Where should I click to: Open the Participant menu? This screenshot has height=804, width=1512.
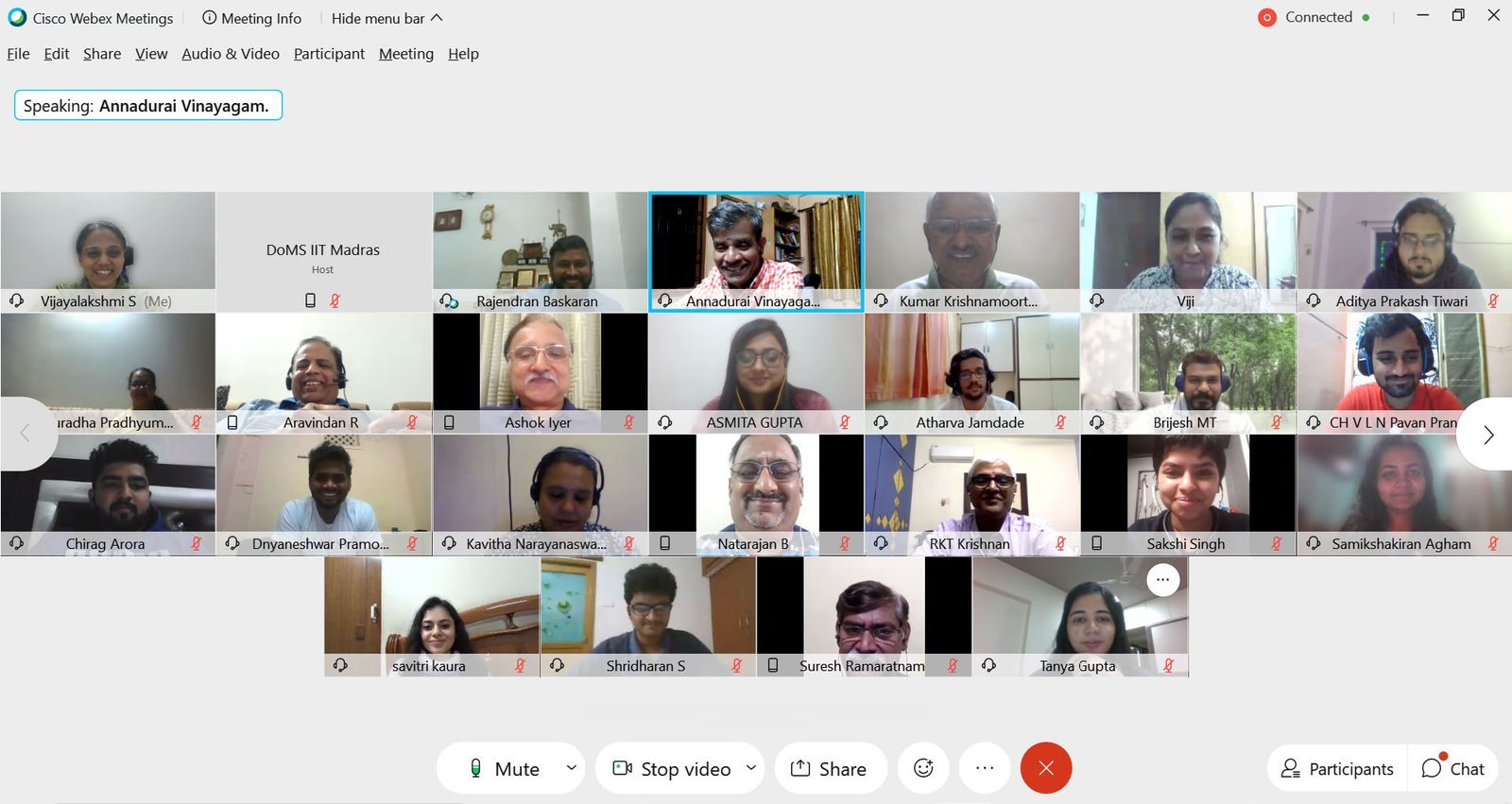329,54
